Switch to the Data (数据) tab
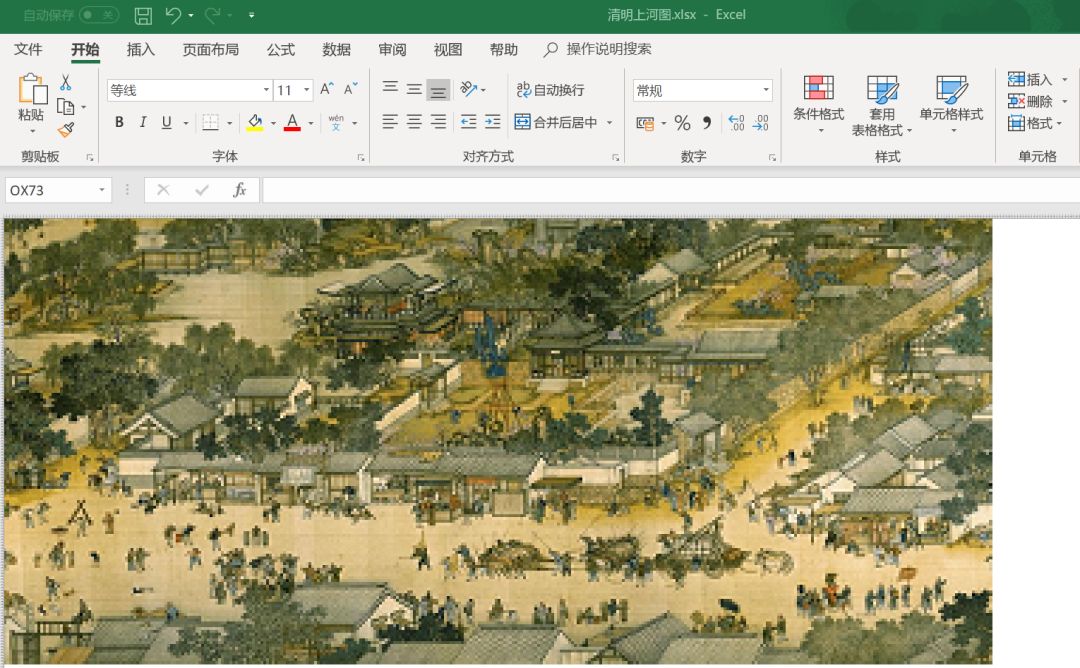 [336, 50]
